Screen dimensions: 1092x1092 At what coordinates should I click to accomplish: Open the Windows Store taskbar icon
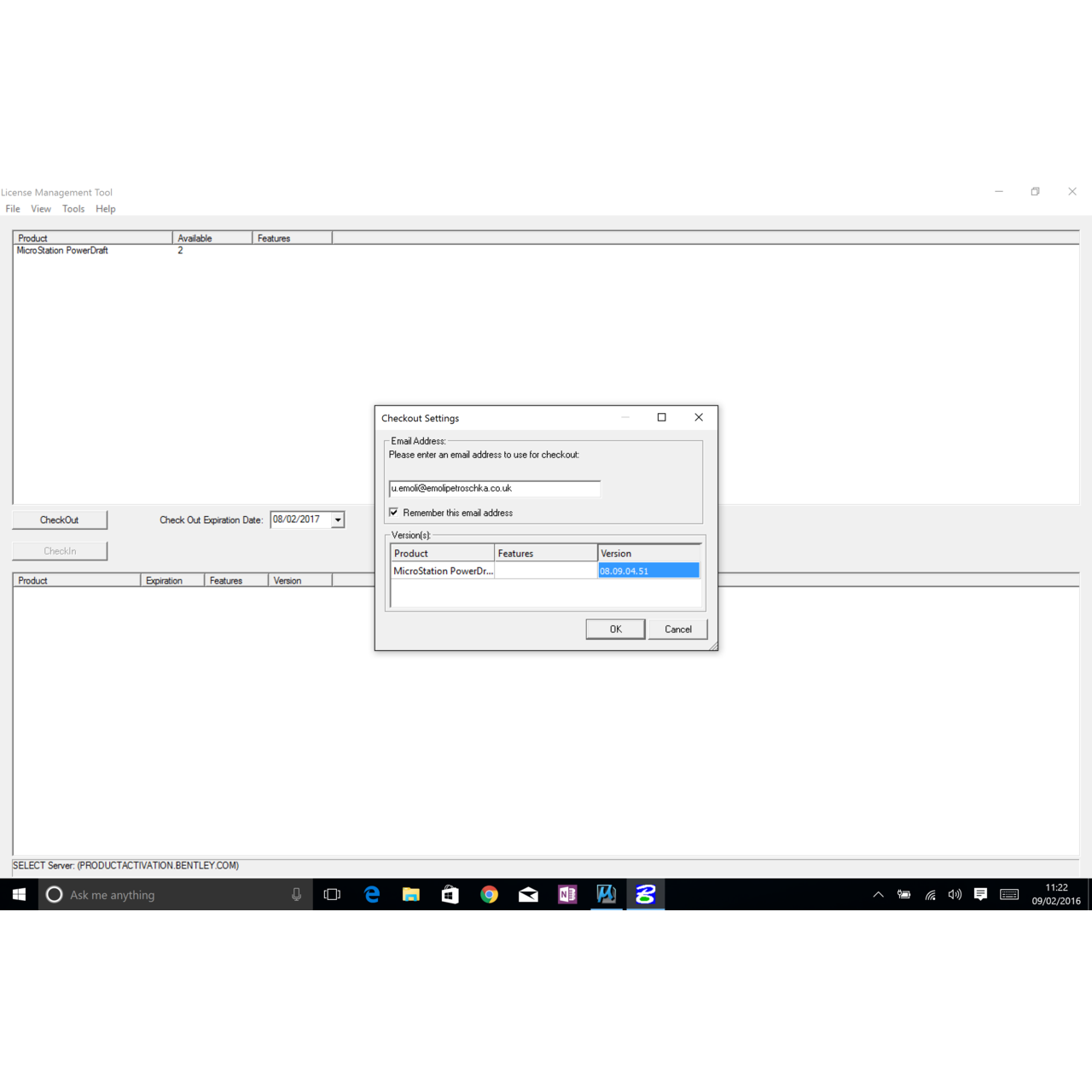(450, 894)
